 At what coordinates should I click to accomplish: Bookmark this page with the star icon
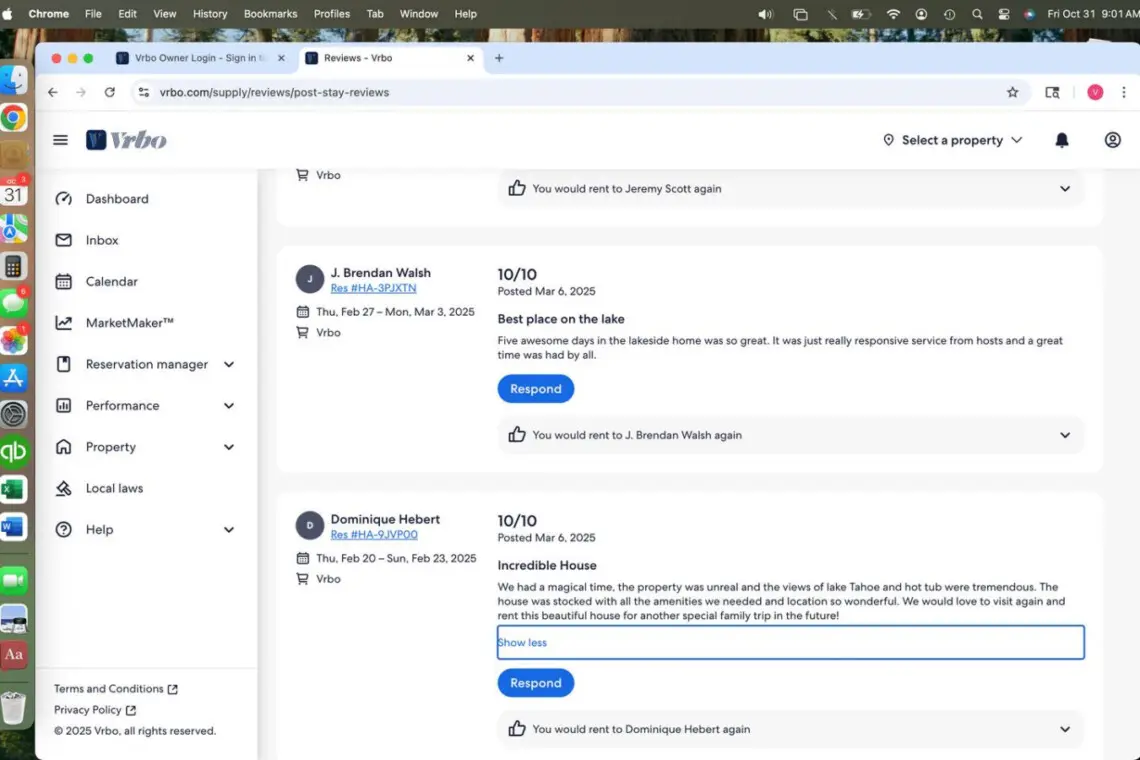point(1012,92)
